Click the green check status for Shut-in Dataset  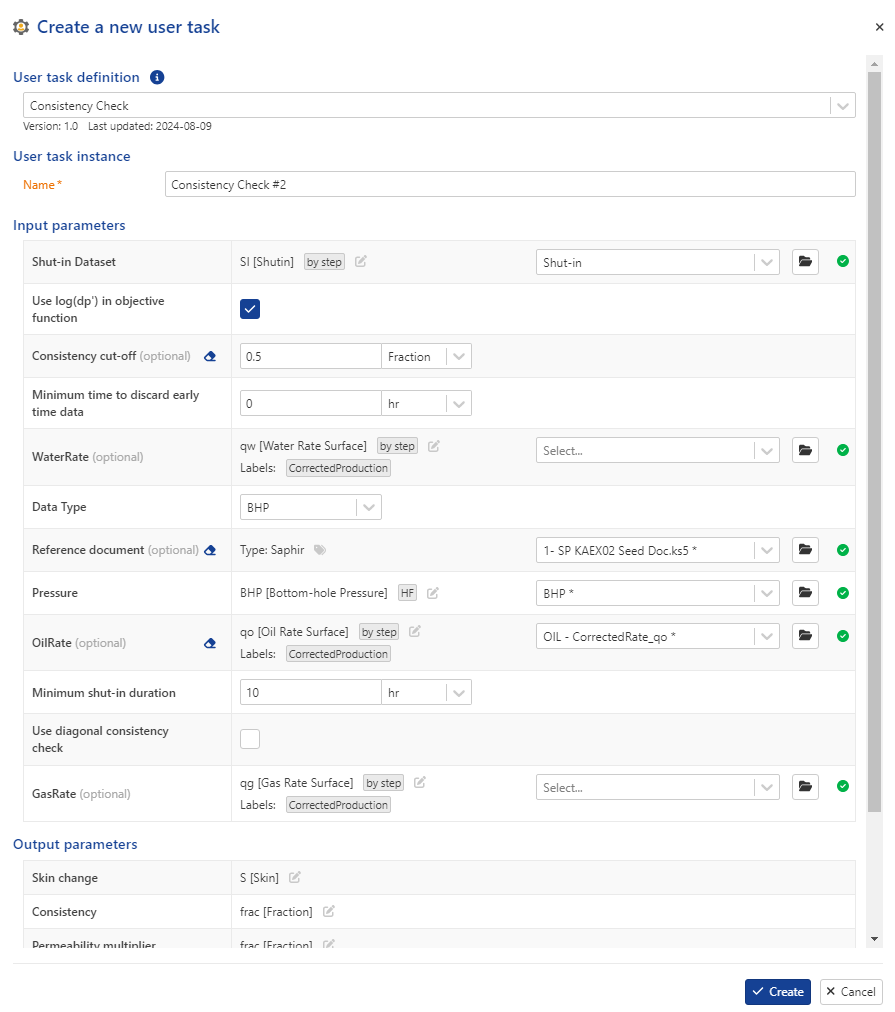click(842, 261)
